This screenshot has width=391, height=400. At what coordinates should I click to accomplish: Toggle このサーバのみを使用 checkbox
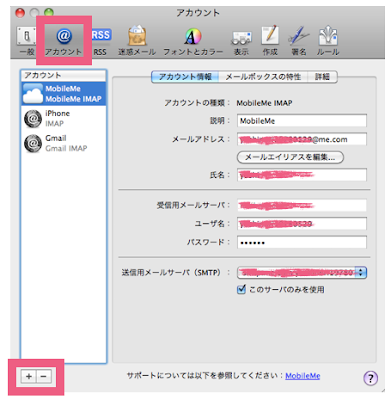[241, 289]
